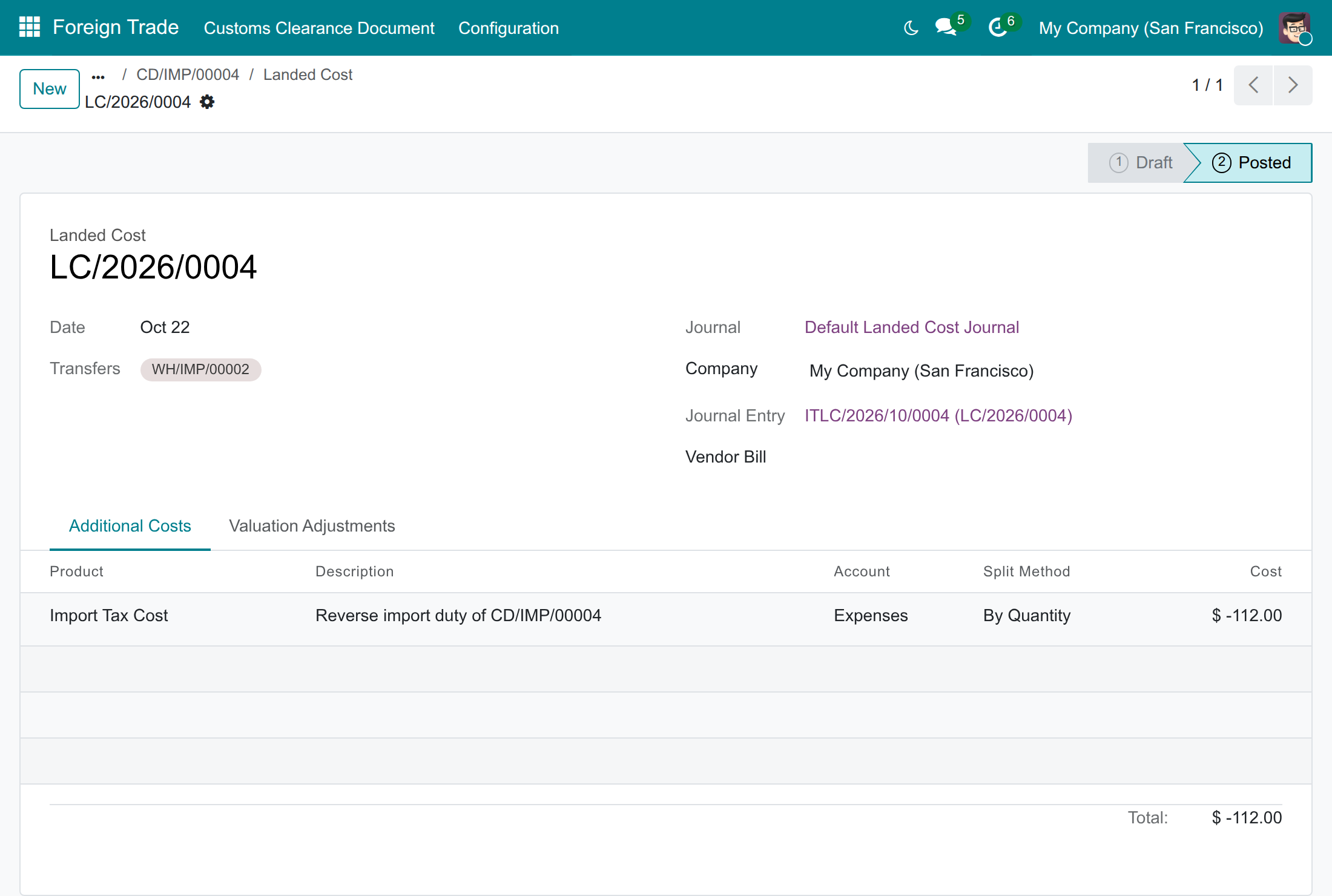Image resolution: width=1332 pixels, height=896 pixels.
Task: Click the LC/2026/0004 form title
Action: pyautogui.click(x=153, y=267)
